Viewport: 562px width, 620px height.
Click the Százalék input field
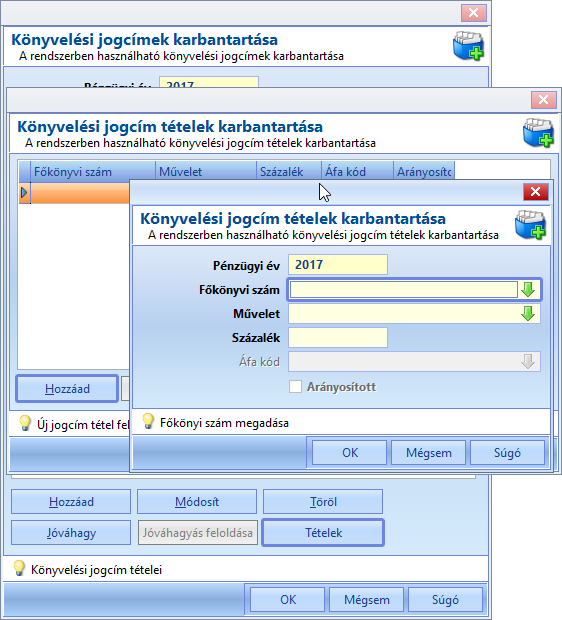click(x=338, y=338)
